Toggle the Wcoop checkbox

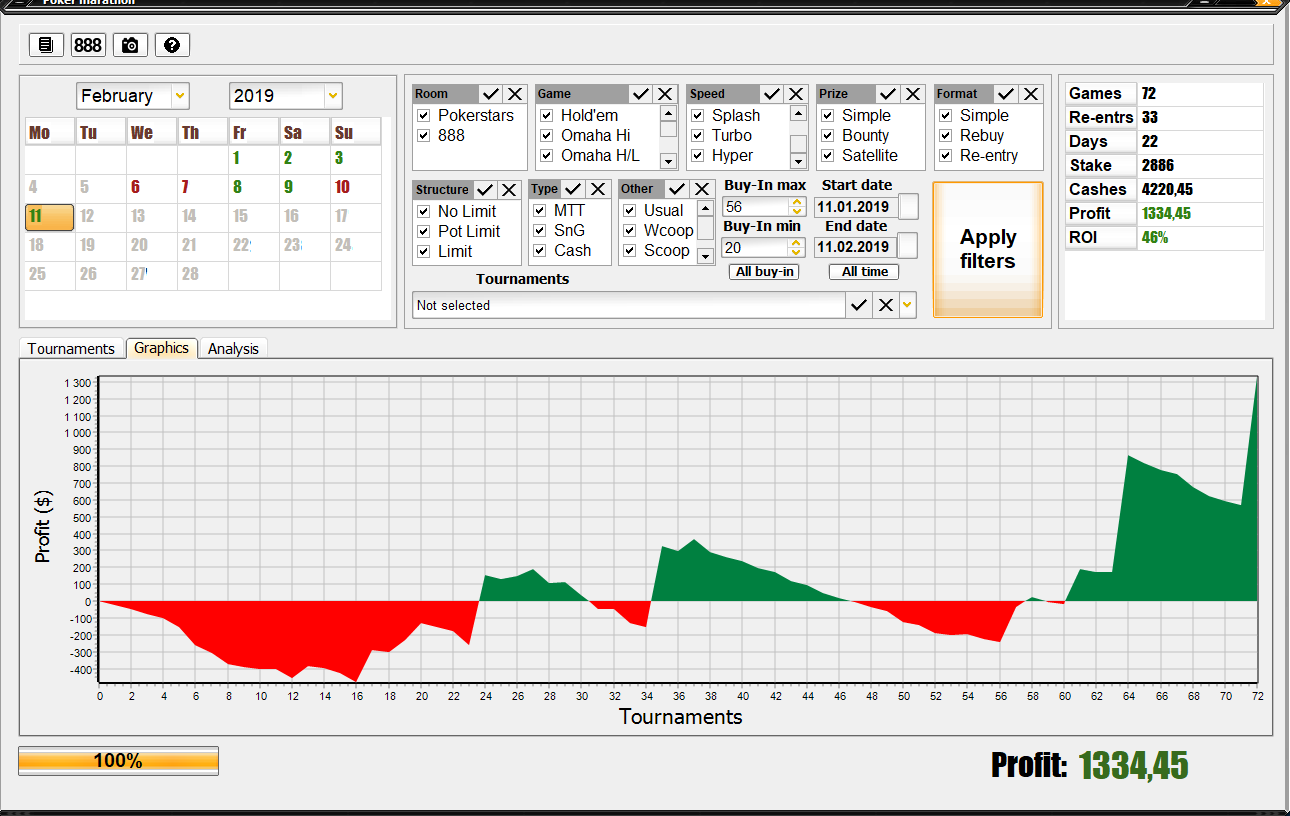(630, 231)
